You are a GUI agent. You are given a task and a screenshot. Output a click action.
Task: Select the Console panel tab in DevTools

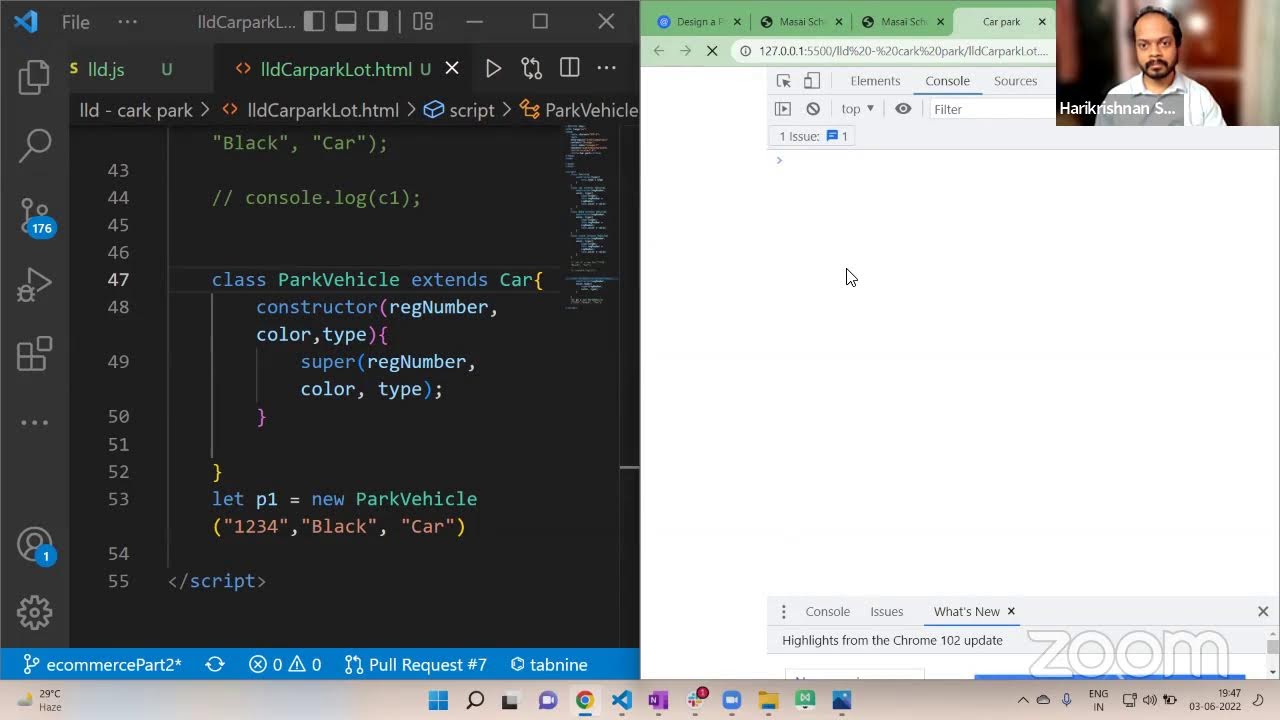pos(947,81)
